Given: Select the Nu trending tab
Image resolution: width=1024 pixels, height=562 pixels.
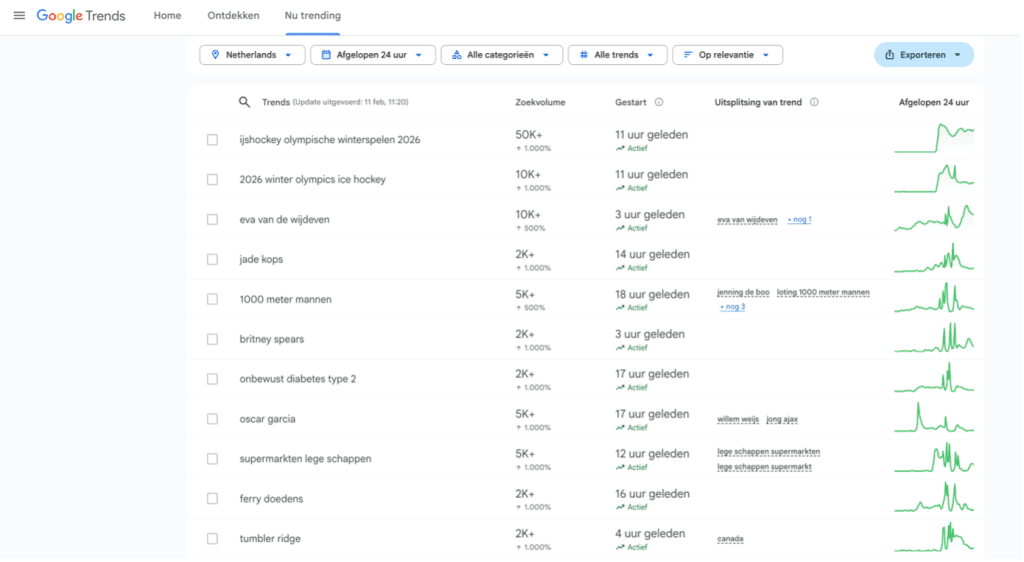Looking at the screenshot, I should [312, 16].
